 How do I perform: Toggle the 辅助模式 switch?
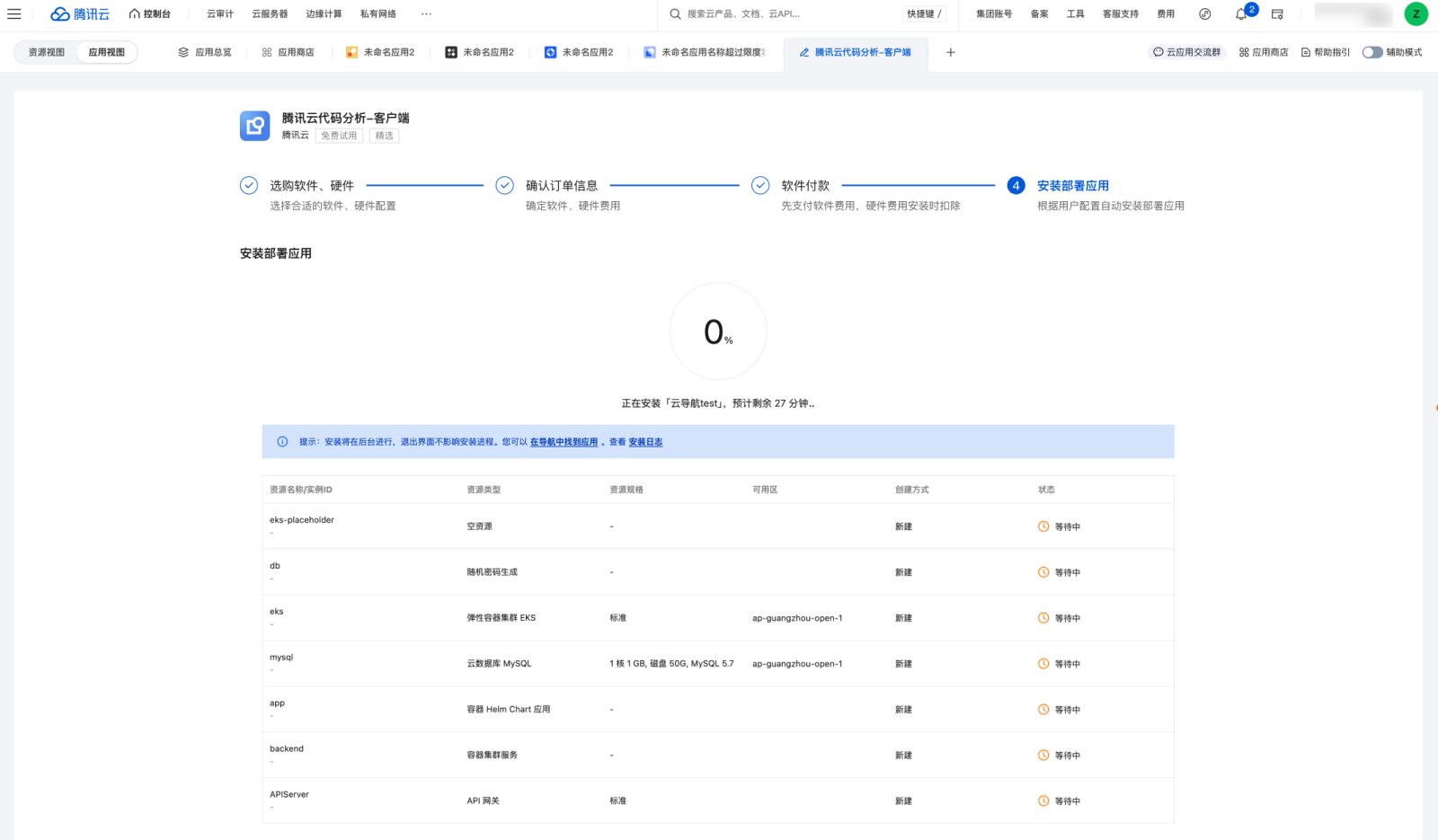tap(1372, 52)
